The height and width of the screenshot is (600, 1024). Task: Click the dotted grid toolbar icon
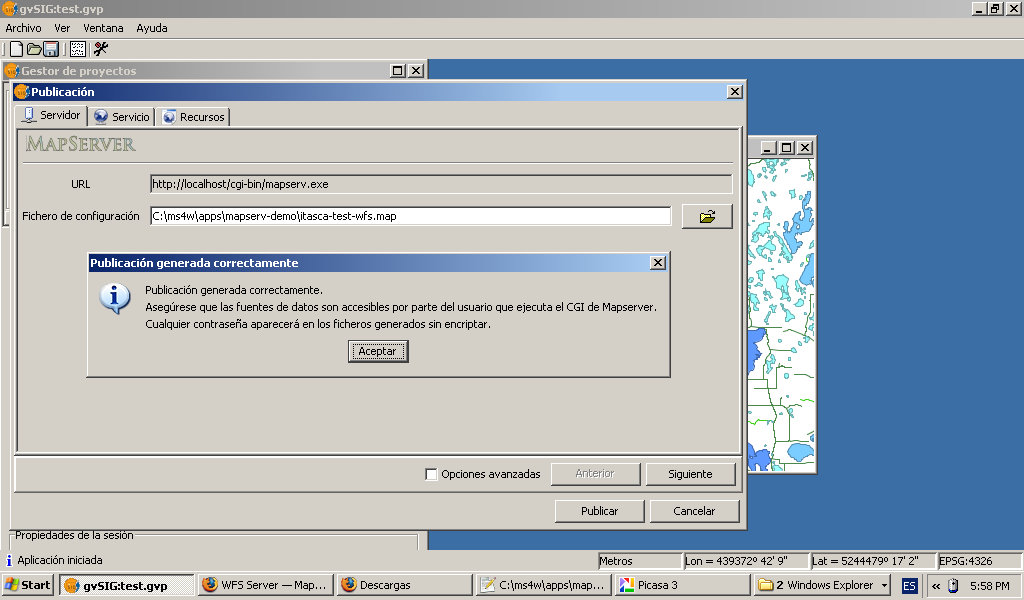click(x=77, y=49)
